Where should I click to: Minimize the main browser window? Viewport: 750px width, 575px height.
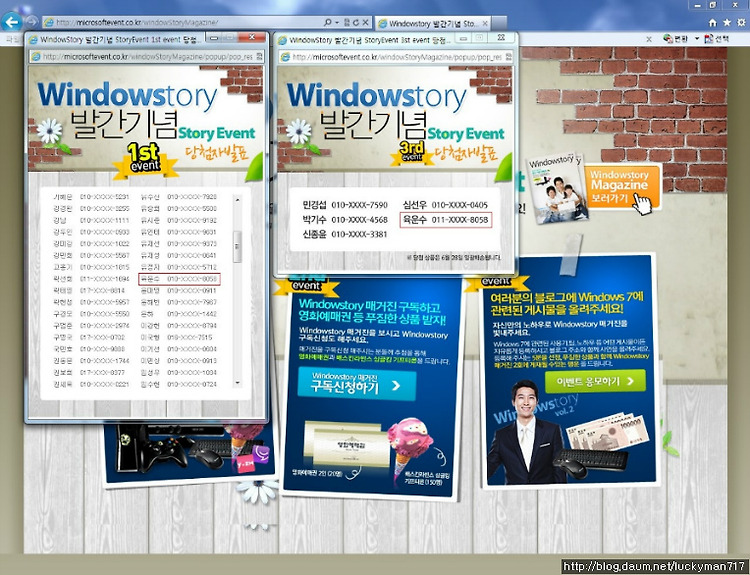[x=698, y=5]
